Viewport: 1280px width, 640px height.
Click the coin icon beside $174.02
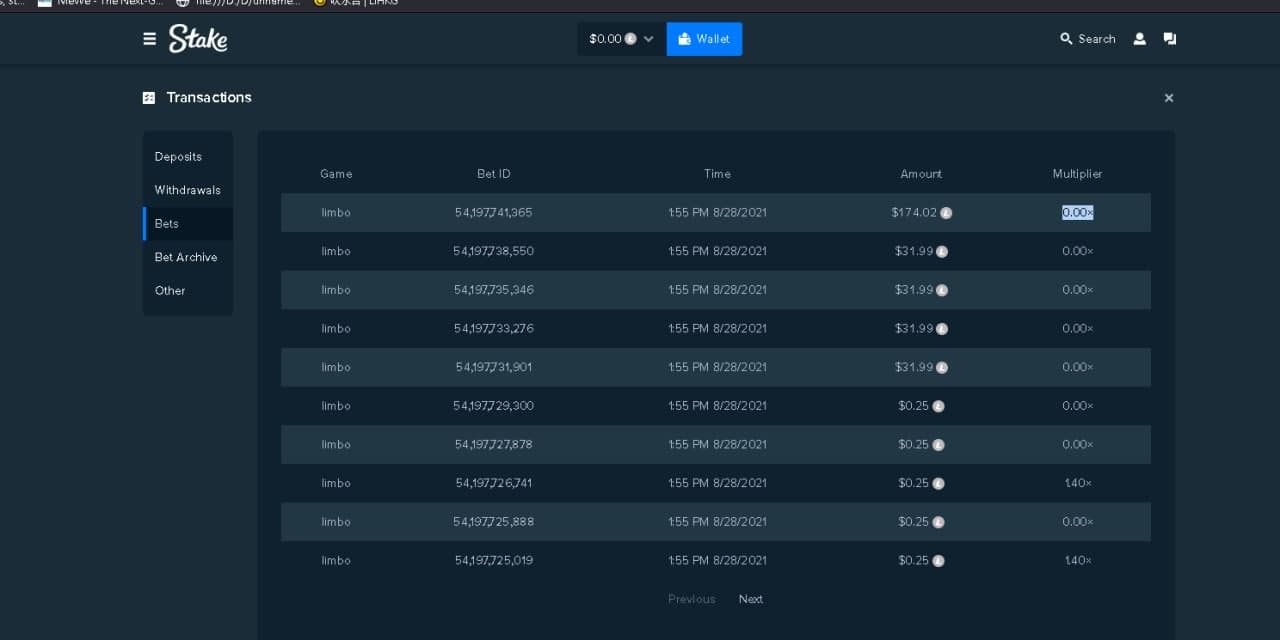click(x=946, y=213)
